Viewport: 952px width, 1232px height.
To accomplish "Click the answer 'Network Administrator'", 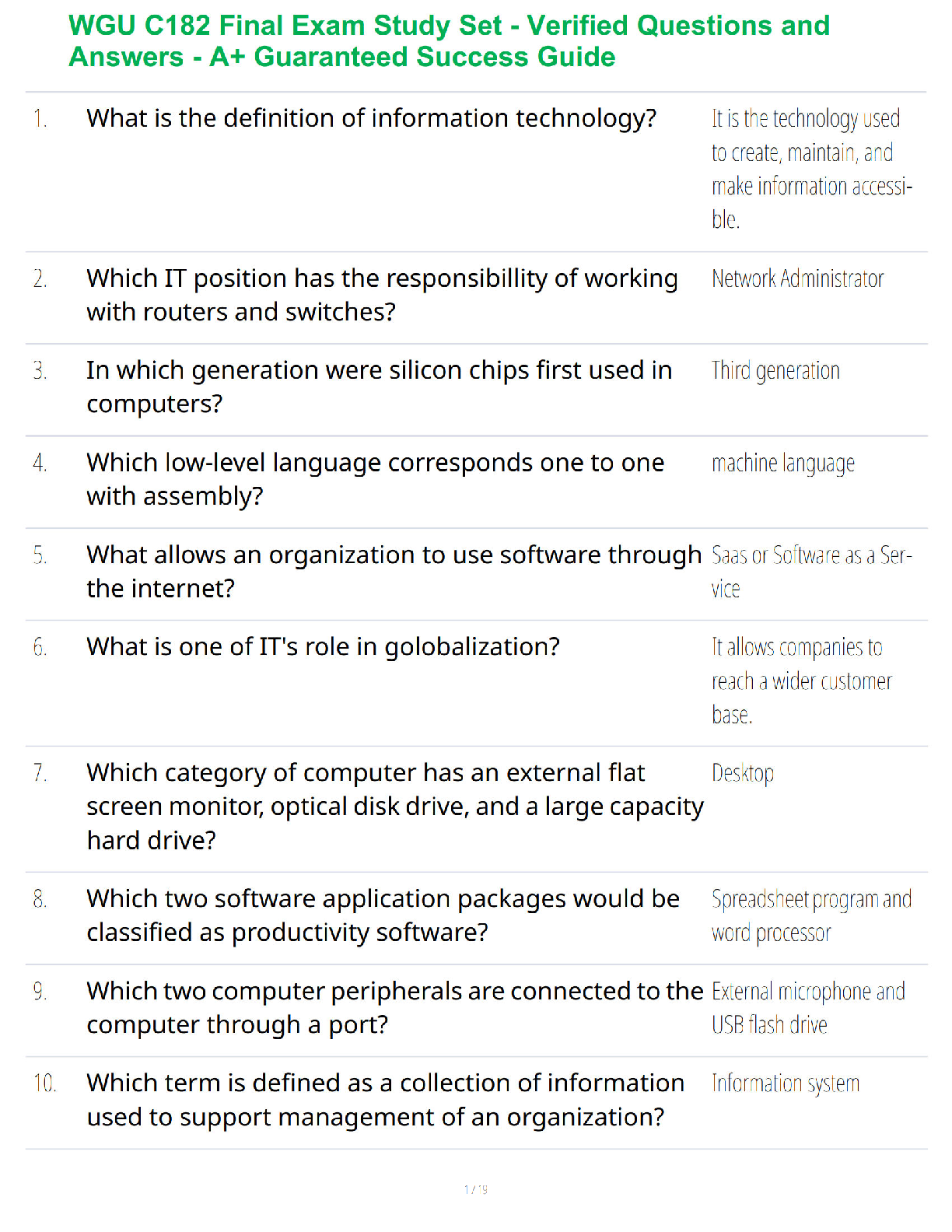I will tap(797, 278).
